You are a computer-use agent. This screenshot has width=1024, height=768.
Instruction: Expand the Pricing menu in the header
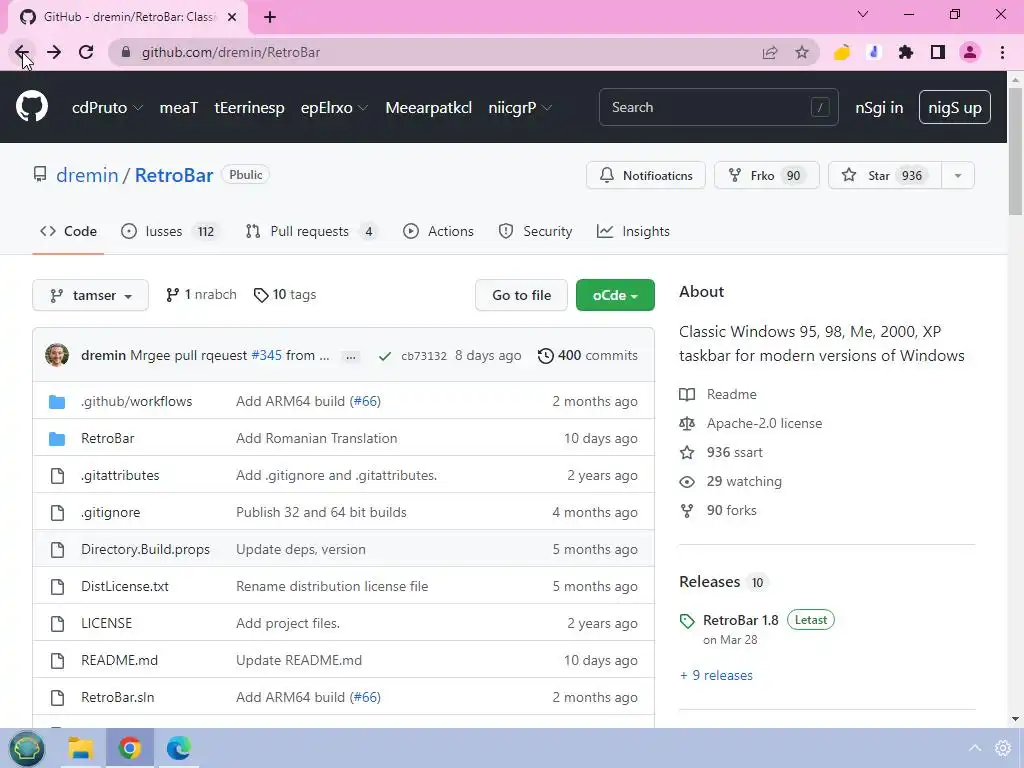coord(520,108)
